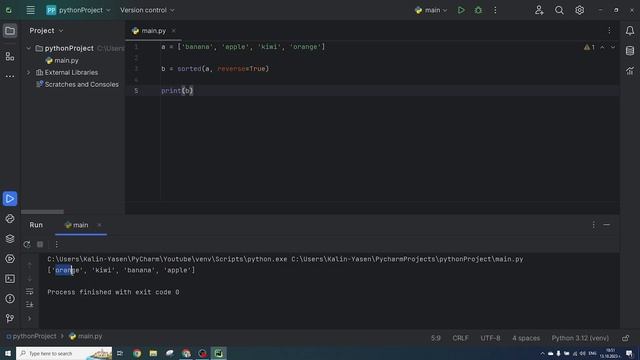The width and height of the screenshot is (640, 360).
Task: Toggle scroll to end in console
Action: click(29, 304)
